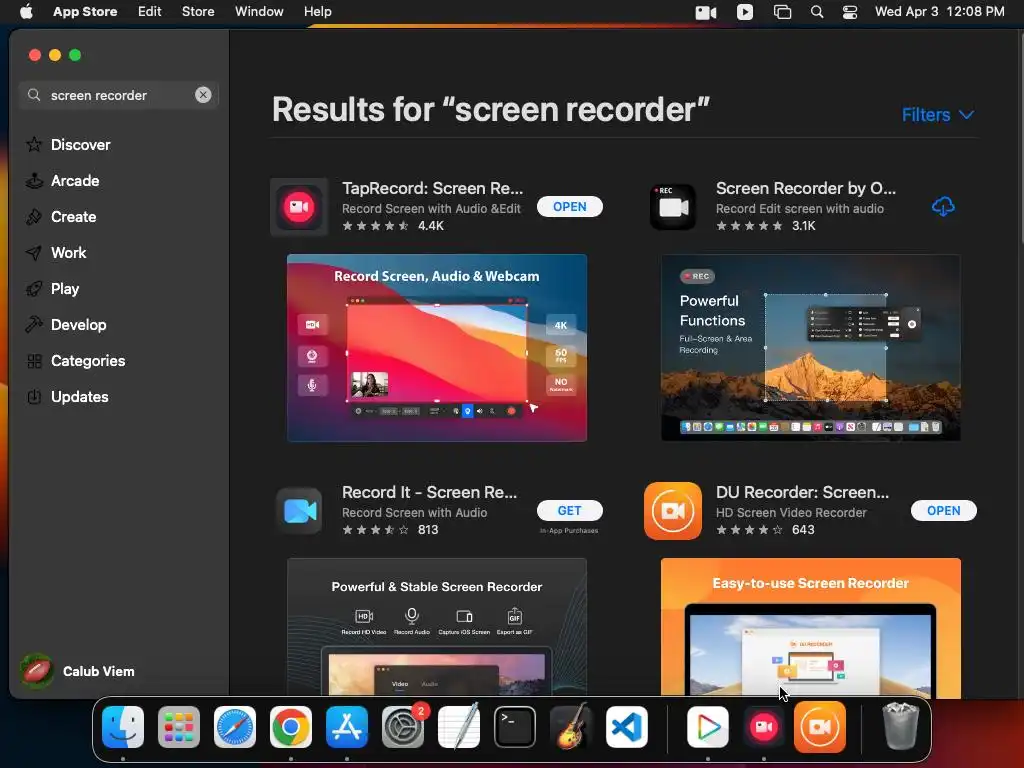The height and width of the screenshot is (768, 1024).
Task: Open DU Recorder from the Dock
Action: pyautogui.click(x=820, y=727)
